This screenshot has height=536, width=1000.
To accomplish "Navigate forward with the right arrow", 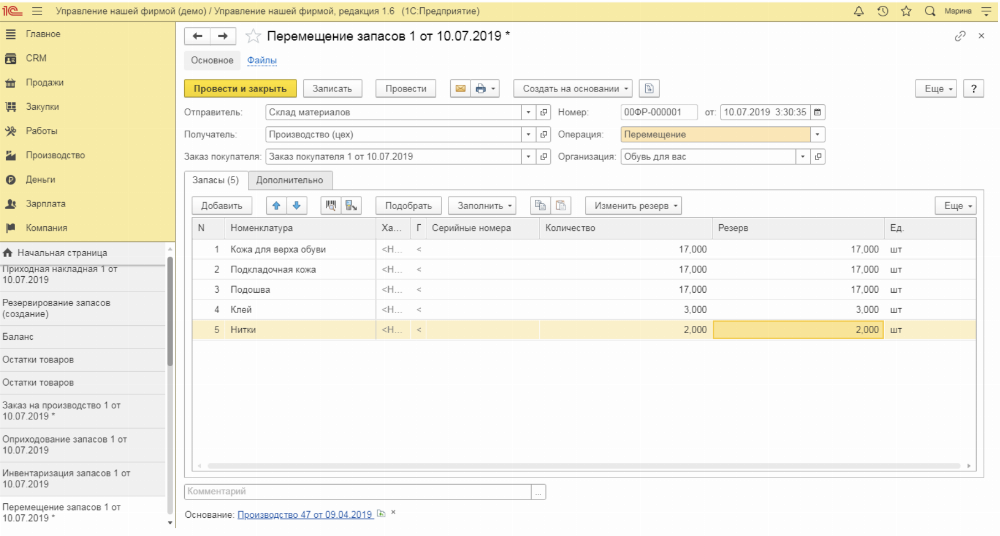I will pos(223,36).
